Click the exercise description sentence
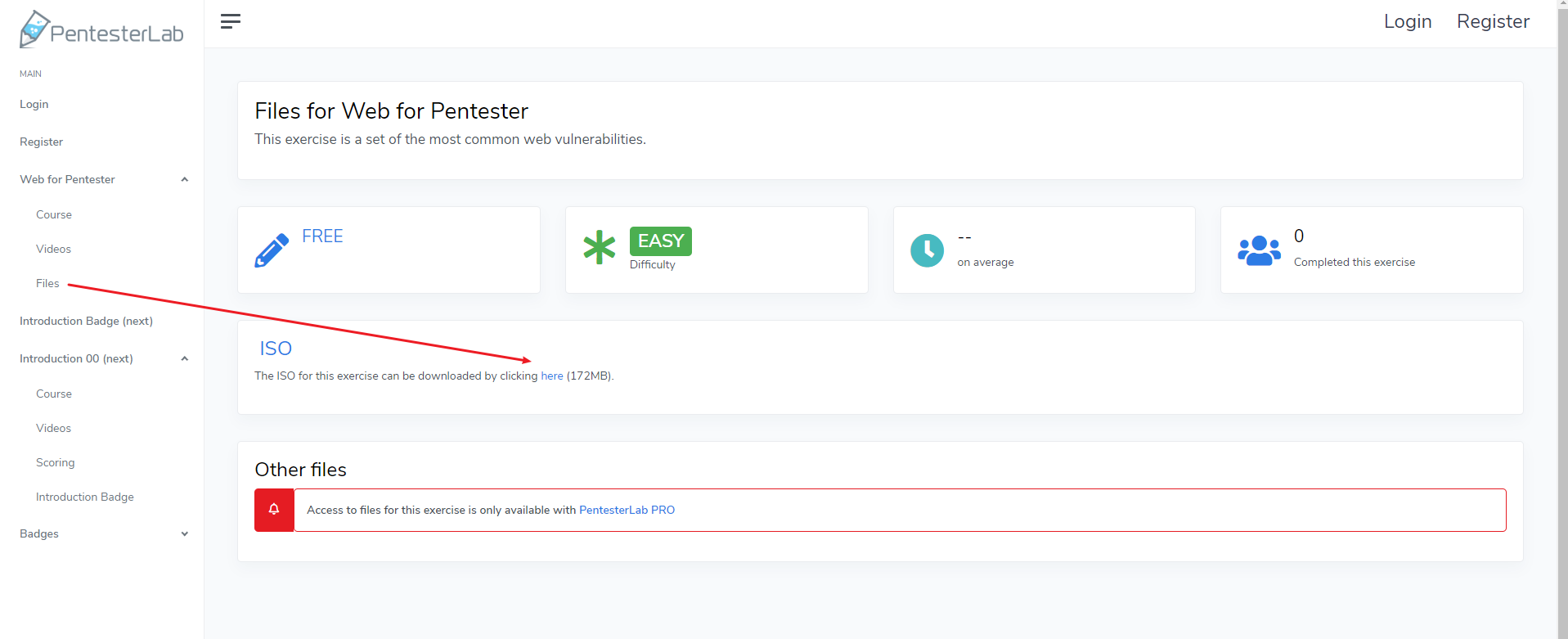Screen dimensions: 1568x639 point(451,139)
